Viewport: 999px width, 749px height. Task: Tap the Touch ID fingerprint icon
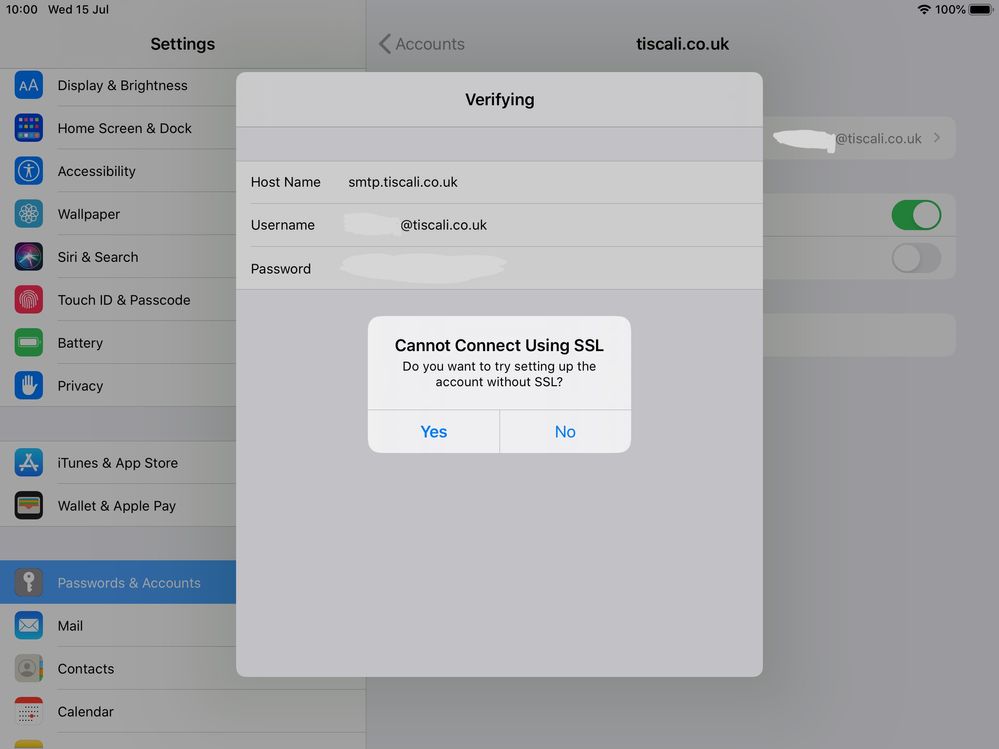(x=29, y=300)
